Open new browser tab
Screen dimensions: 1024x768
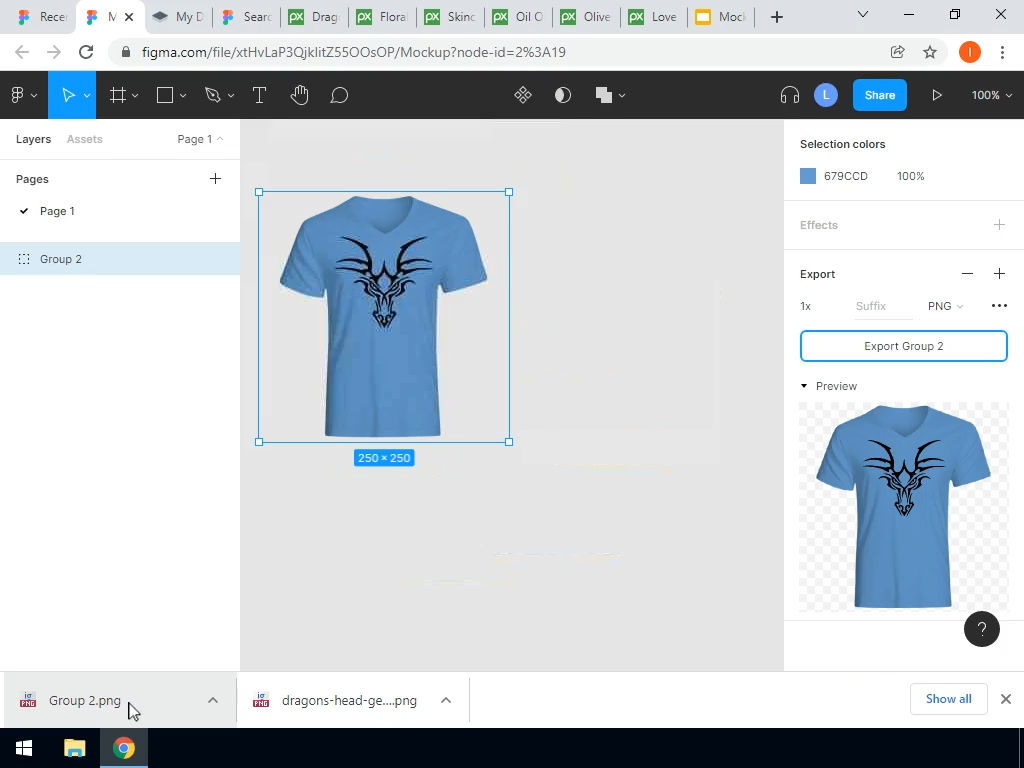776,17
